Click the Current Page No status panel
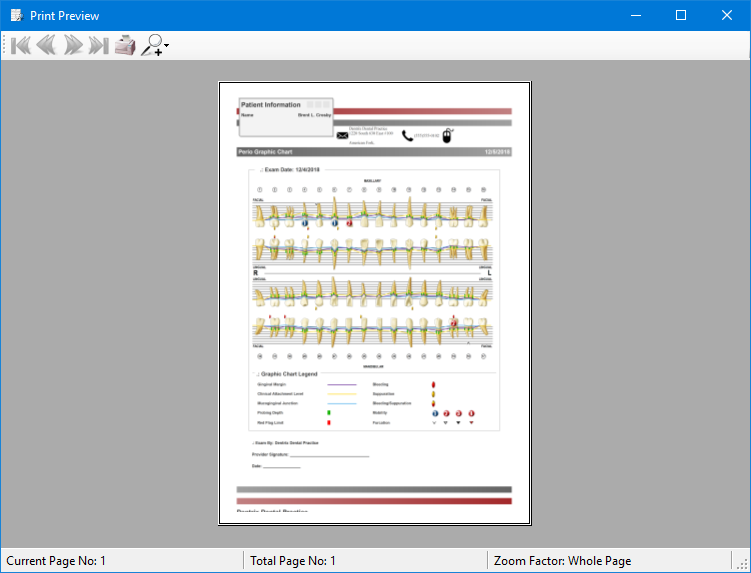The width and height of the screenshot is (751, 573). (x=120, y=561)
